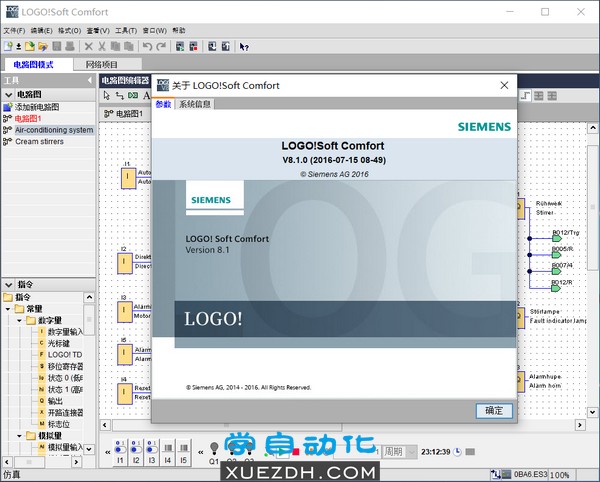Click the Print toolbar icon
The height and width of the screenshot is (482, 600).
(x=70, y=46)
